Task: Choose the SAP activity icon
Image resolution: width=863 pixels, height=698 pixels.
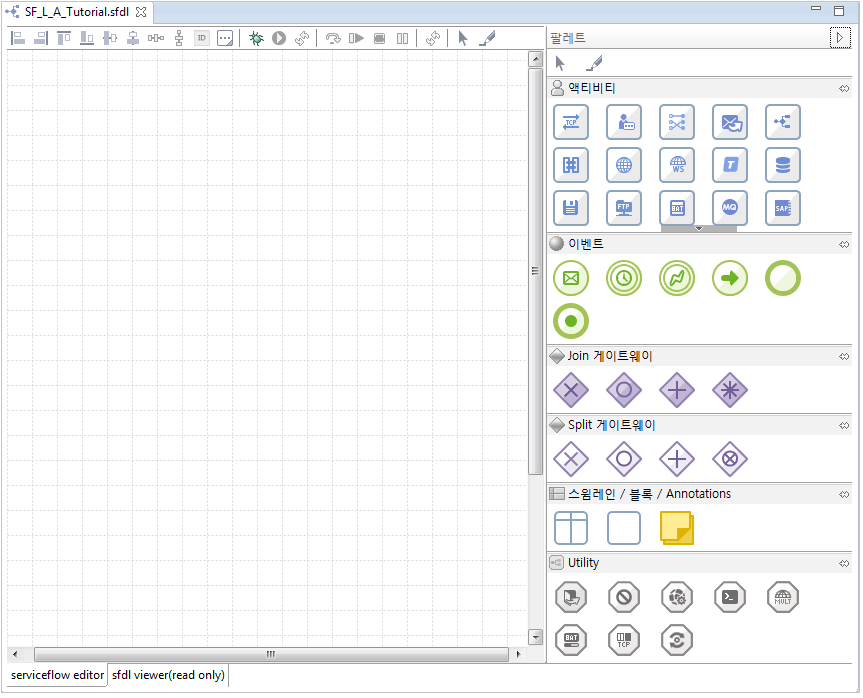Action: click(783, 208)
